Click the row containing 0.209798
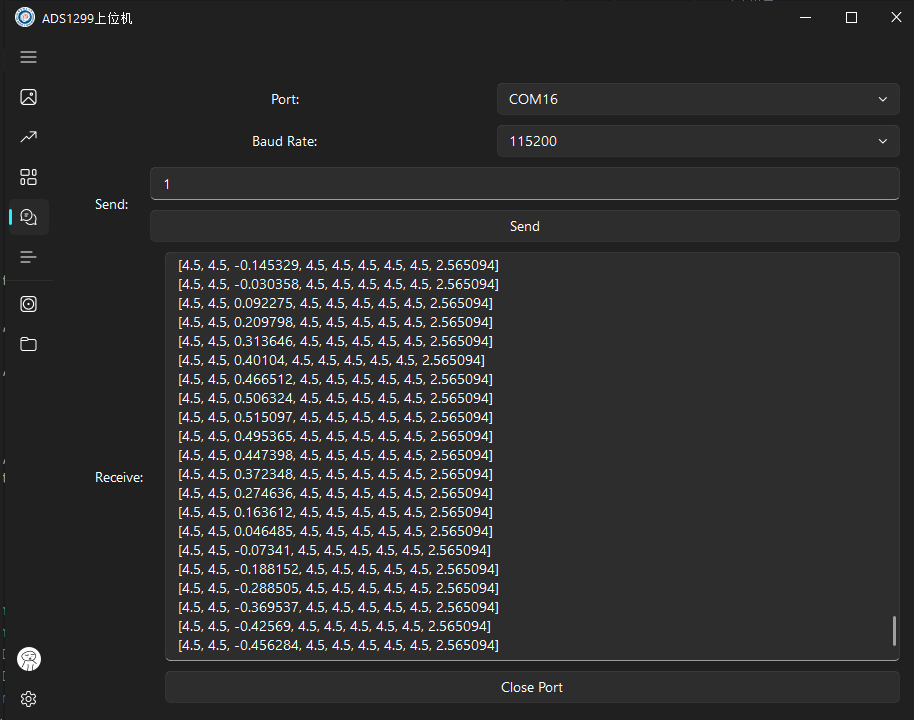The height and width of the screenshot is (720, 914). pyautogui.click(x=335, y=322)
